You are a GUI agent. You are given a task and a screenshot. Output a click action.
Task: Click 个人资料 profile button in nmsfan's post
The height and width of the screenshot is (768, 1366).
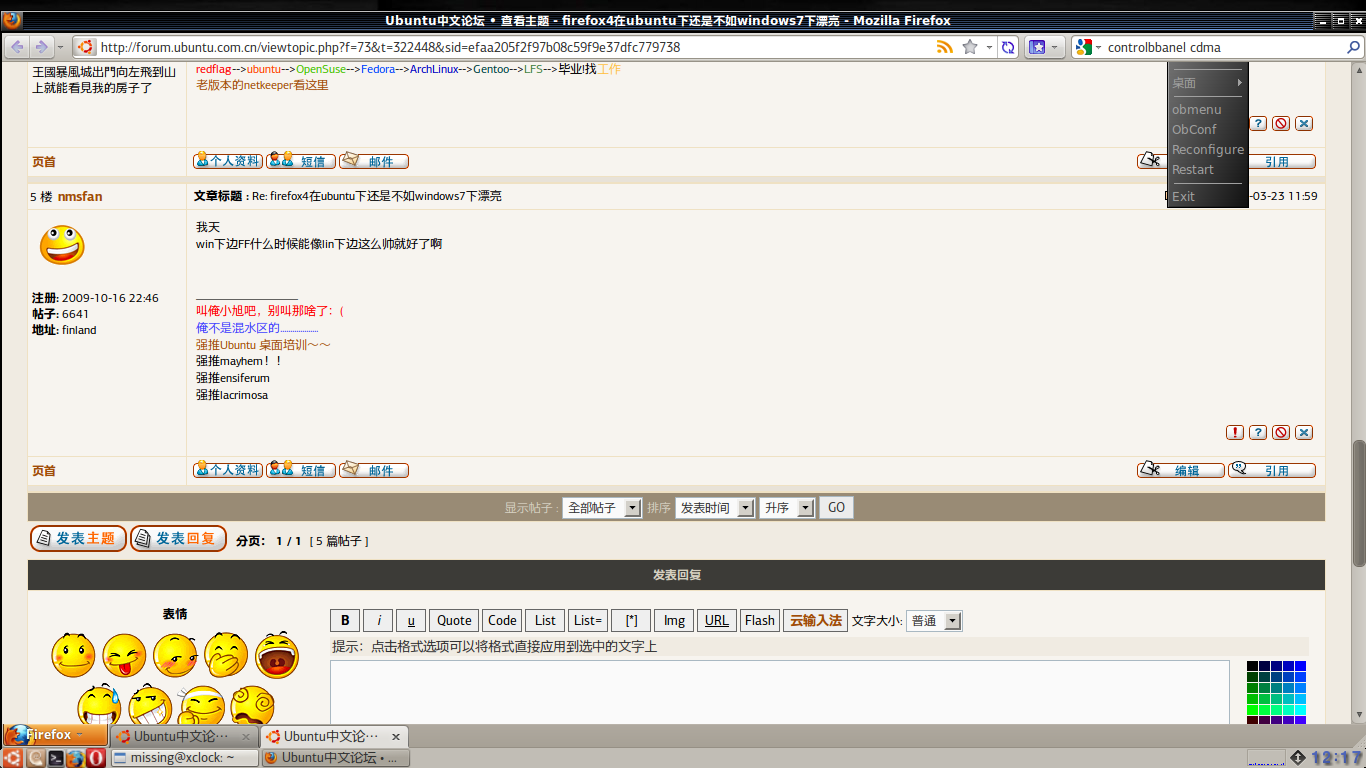(x=228, y=470)
